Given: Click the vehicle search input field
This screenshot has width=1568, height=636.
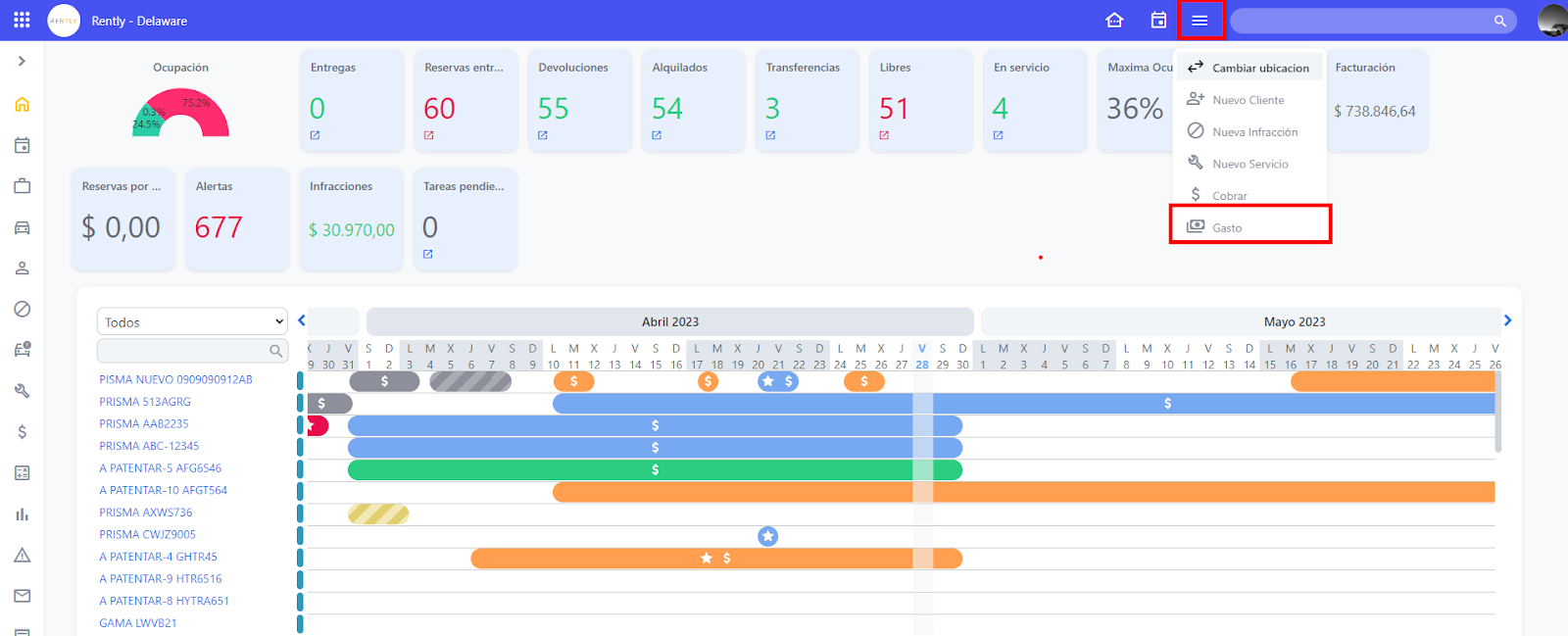Looking at the screenshot, I should pyautogui.click(x=183, y=350).
